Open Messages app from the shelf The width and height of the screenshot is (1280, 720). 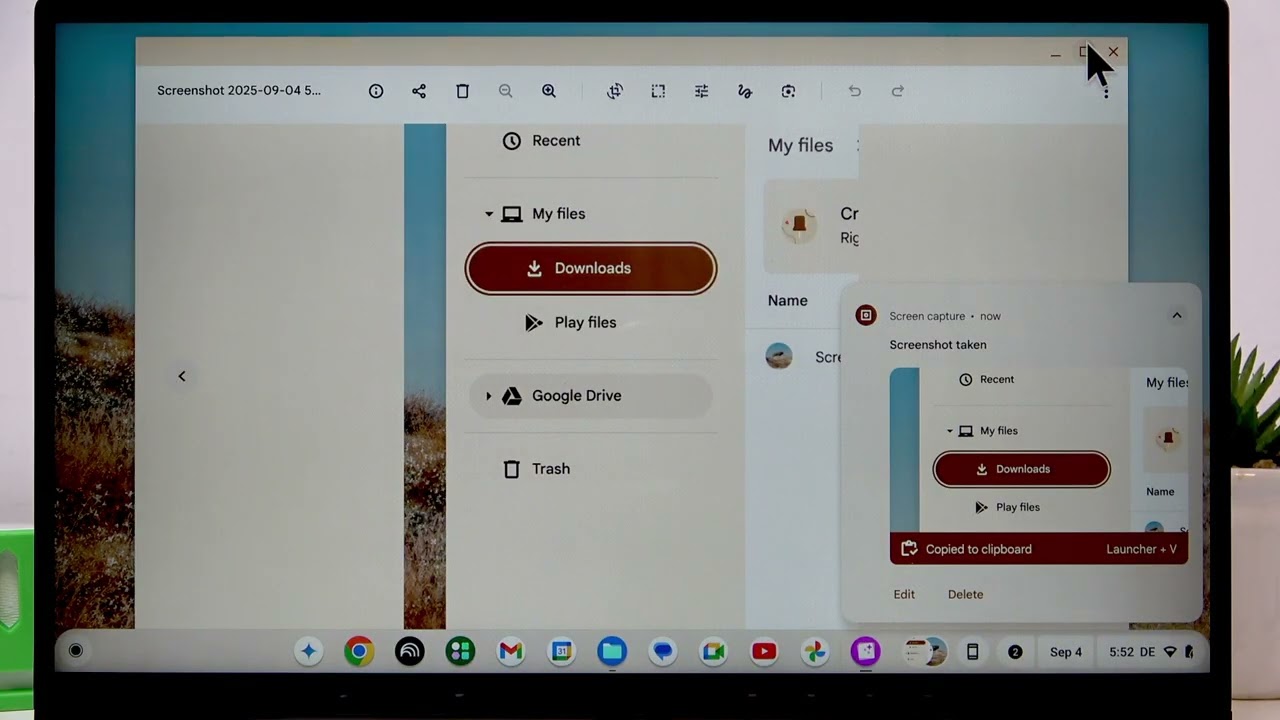coord(662,652)
